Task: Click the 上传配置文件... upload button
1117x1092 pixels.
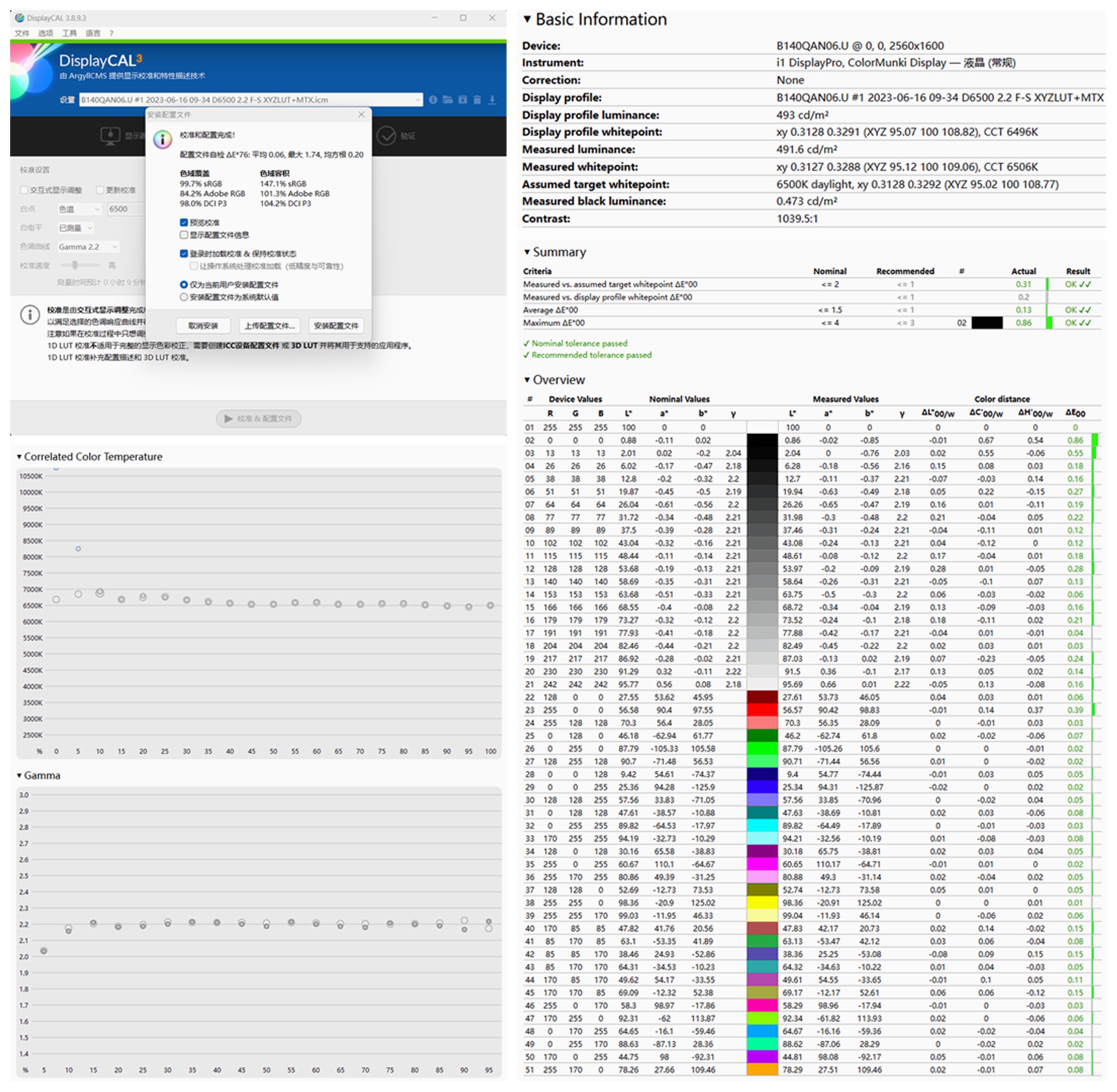Action: [269, 326]
